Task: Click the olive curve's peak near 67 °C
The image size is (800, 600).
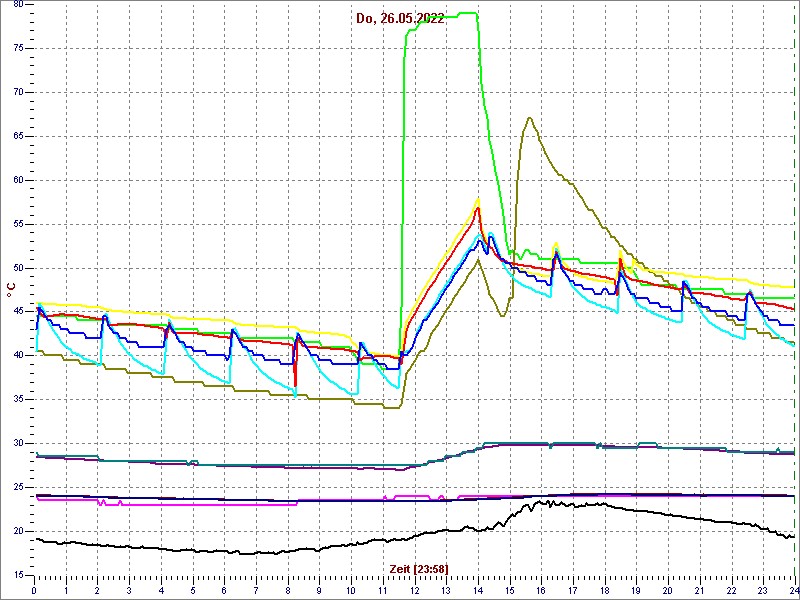Action: tap(530, 118)
